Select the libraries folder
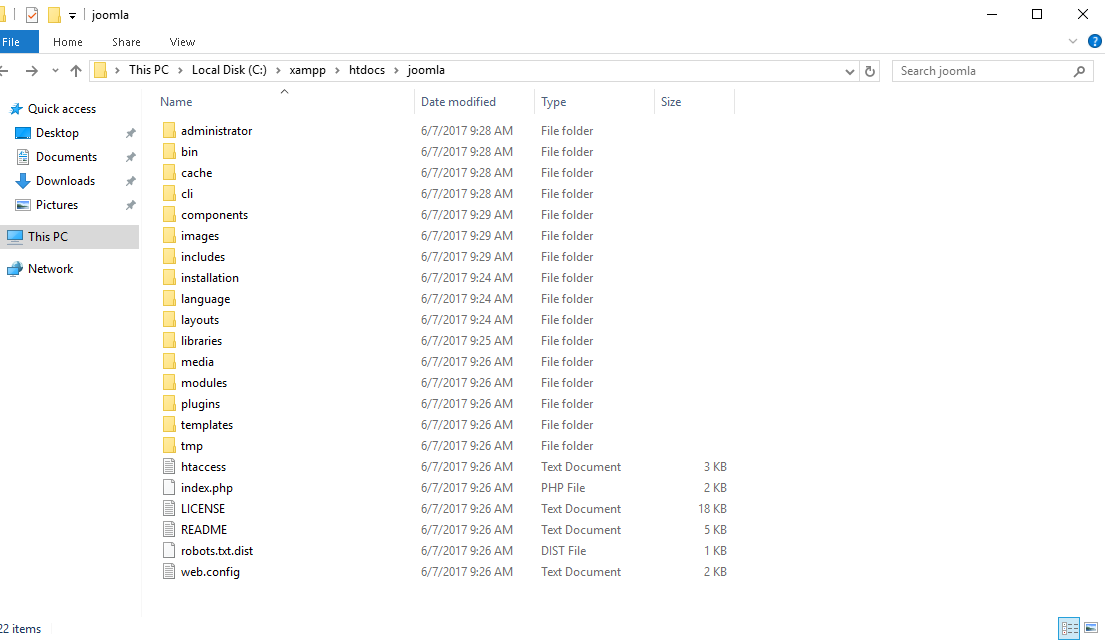 click(201, 341)
